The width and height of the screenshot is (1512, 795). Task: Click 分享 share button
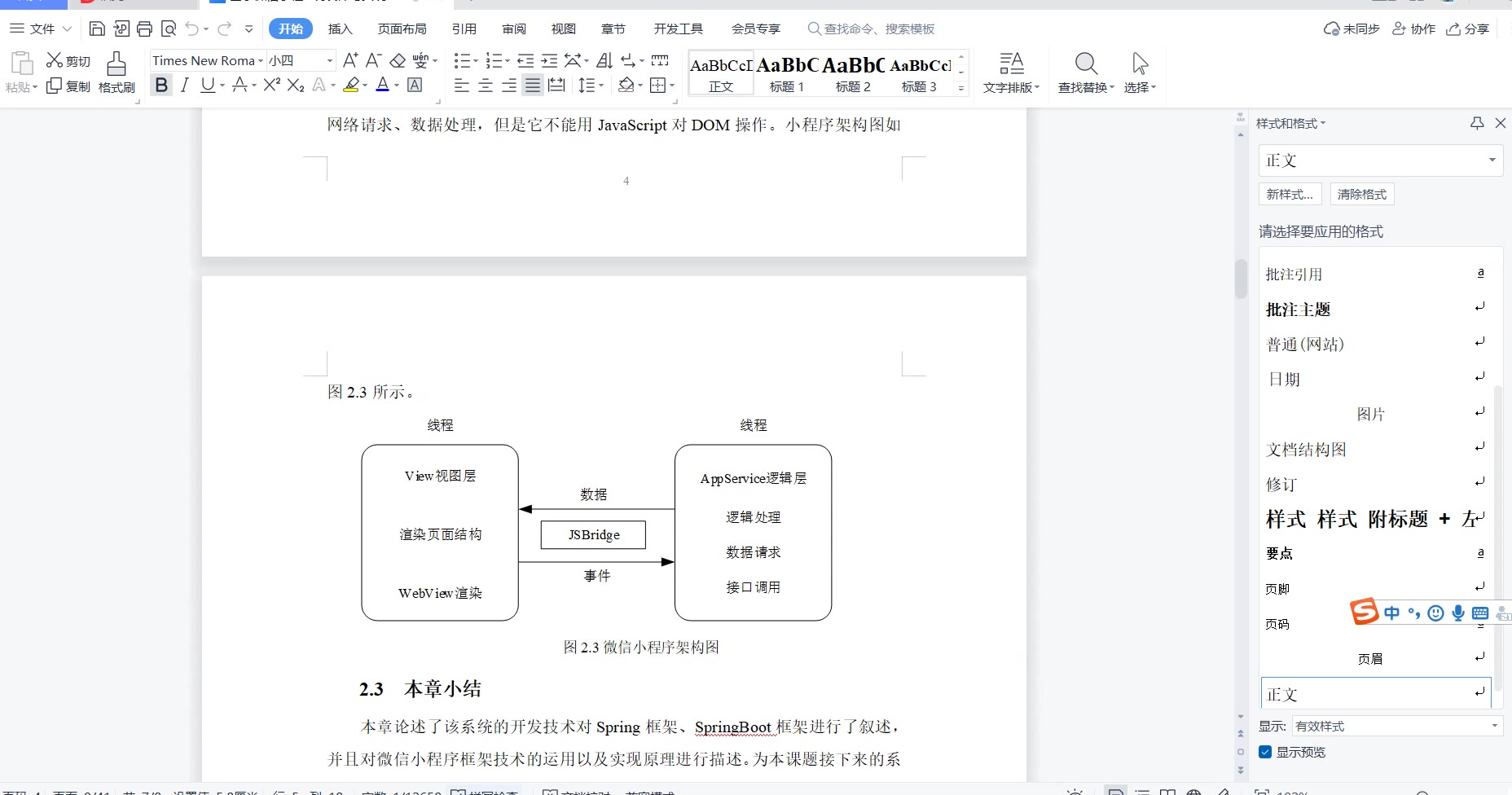click(x=1467, y=29)
